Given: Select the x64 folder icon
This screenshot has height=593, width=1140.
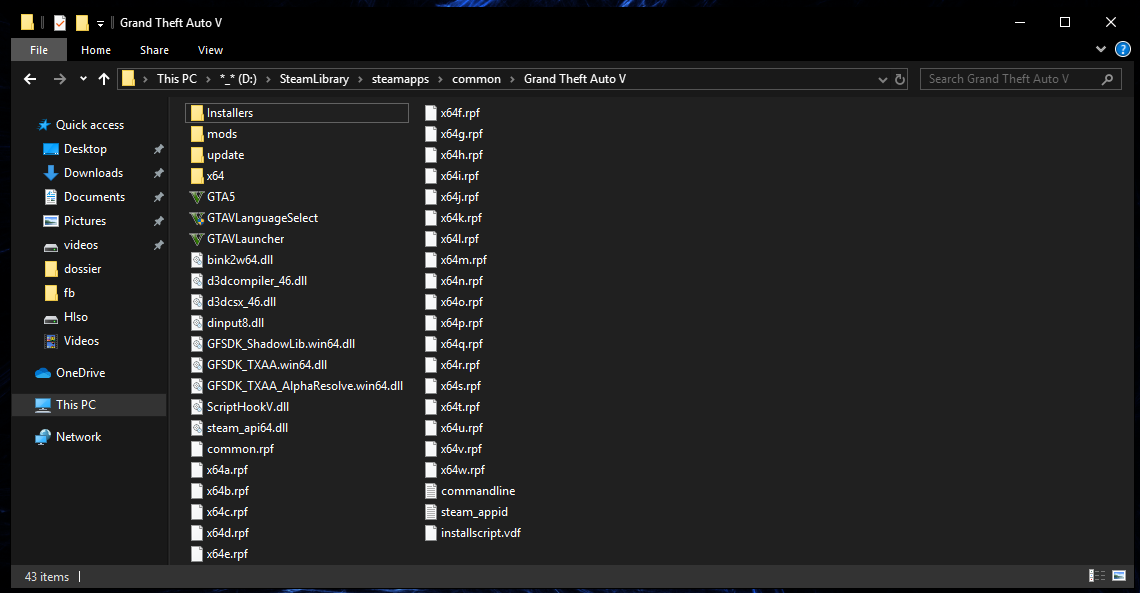Looking at the screenshot, I should pos(197,177).
